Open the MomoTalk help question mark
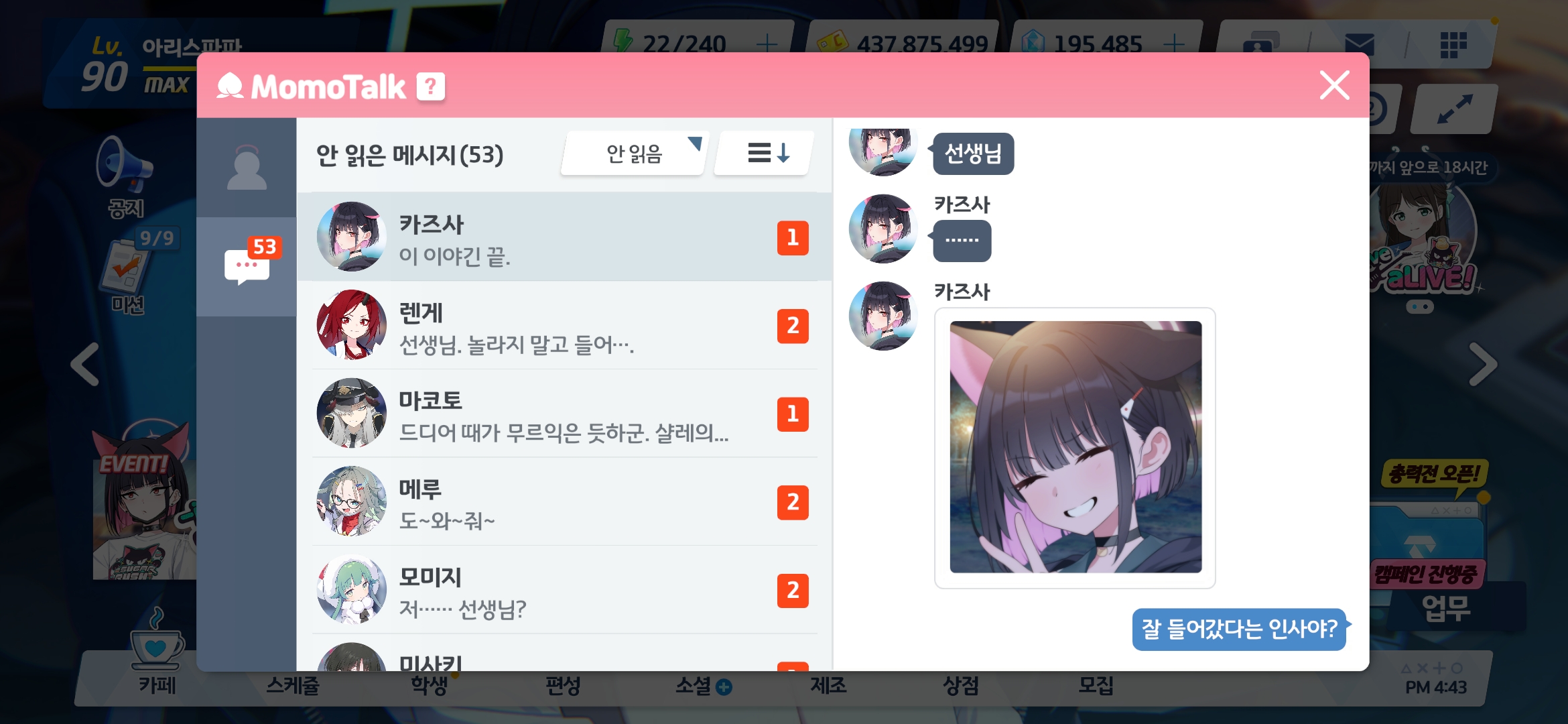Screen dimensions: 1568x724 click(x=431, y=86)
